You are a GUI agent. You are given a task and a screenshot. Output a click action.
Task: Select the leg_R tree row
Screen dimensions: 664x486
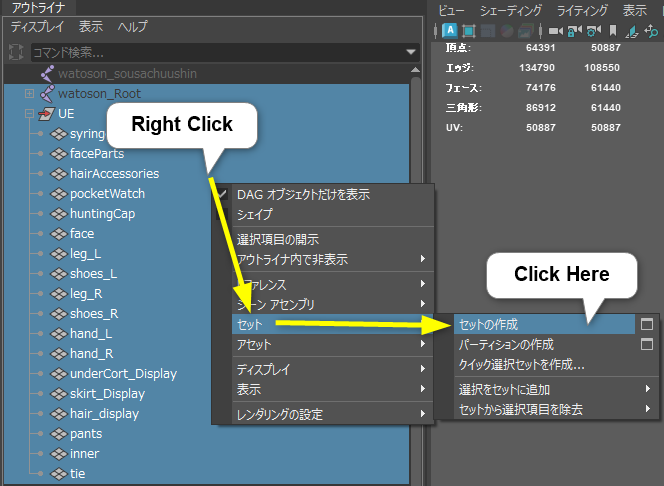[x=207, y=294]
